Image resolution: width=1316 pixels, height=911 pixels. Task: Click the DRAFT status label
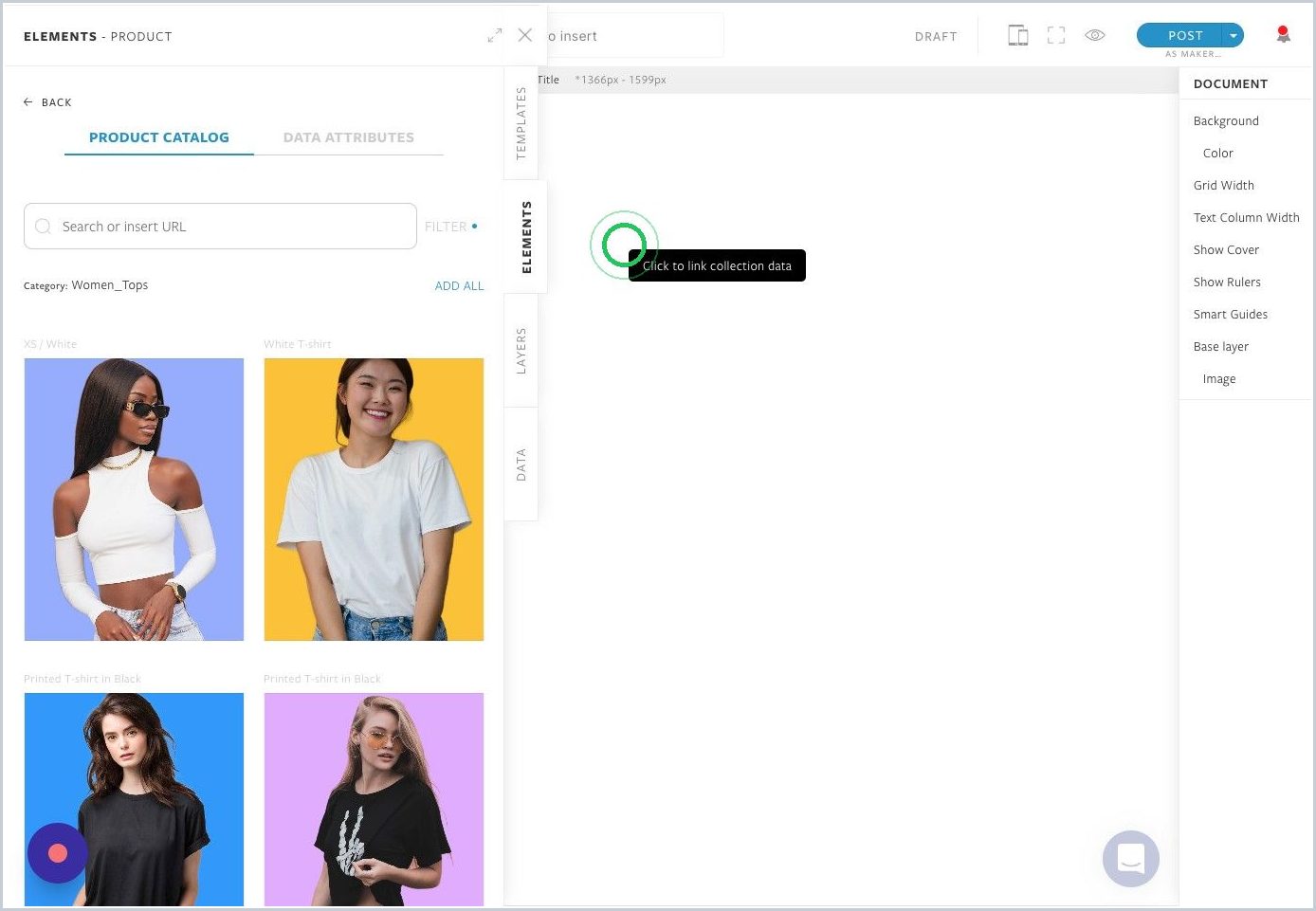click(x=936, y=37)
